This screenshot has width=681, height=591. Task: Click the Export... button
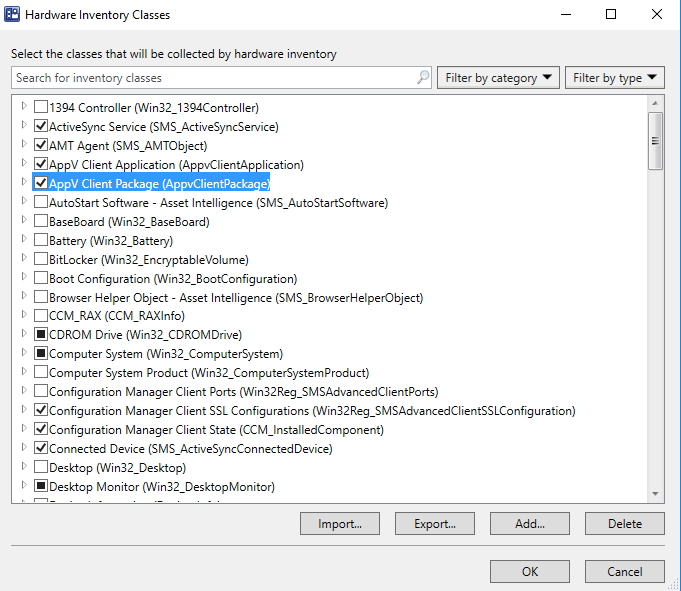point(435,523)
